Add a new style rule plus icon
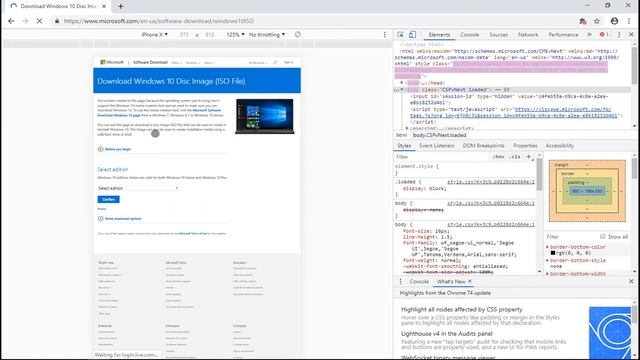Screen dimensions: 640x360 click(x=529, y=157)
